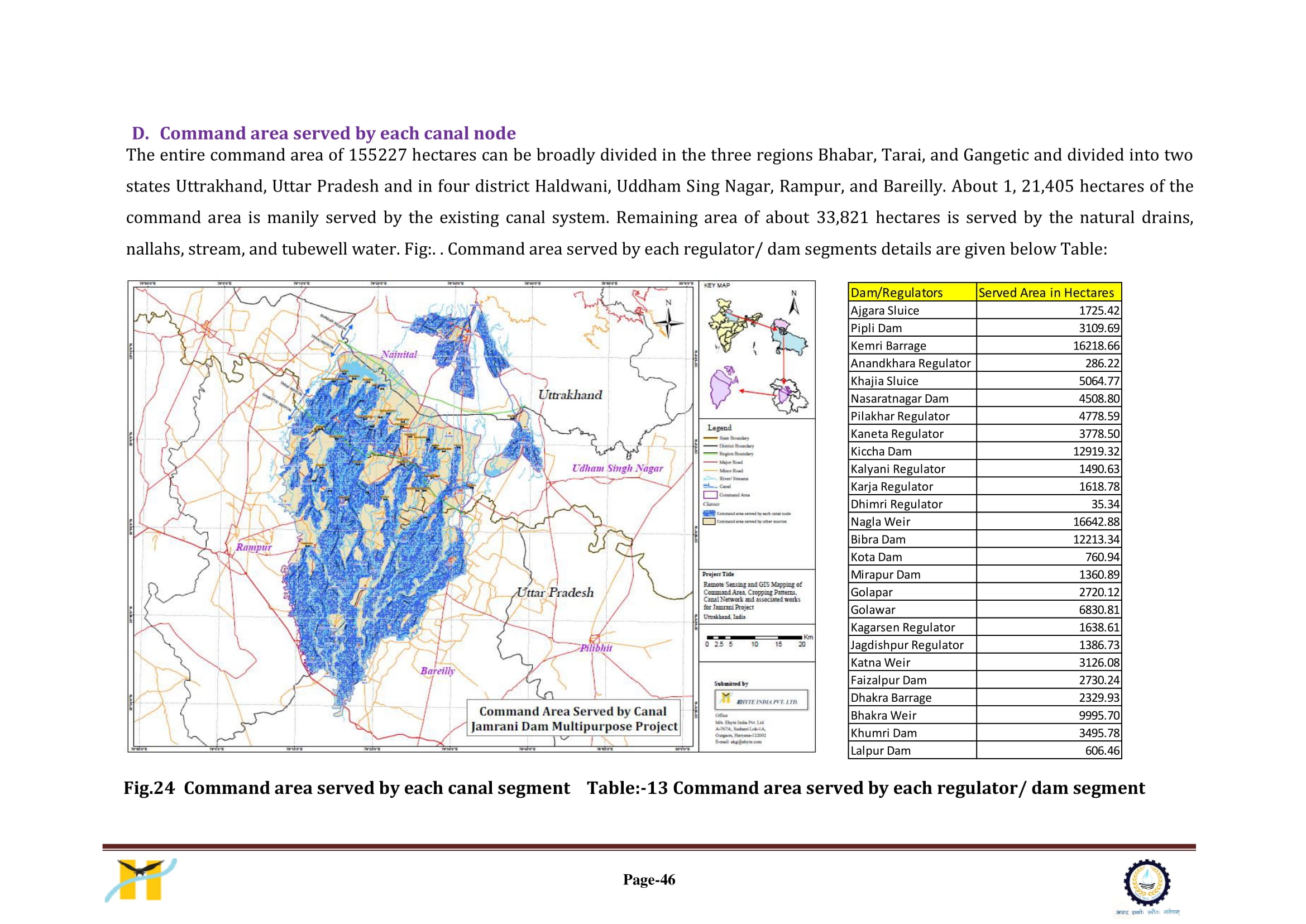
Task: Click the value 16218.66
Action: (1096, 346)
